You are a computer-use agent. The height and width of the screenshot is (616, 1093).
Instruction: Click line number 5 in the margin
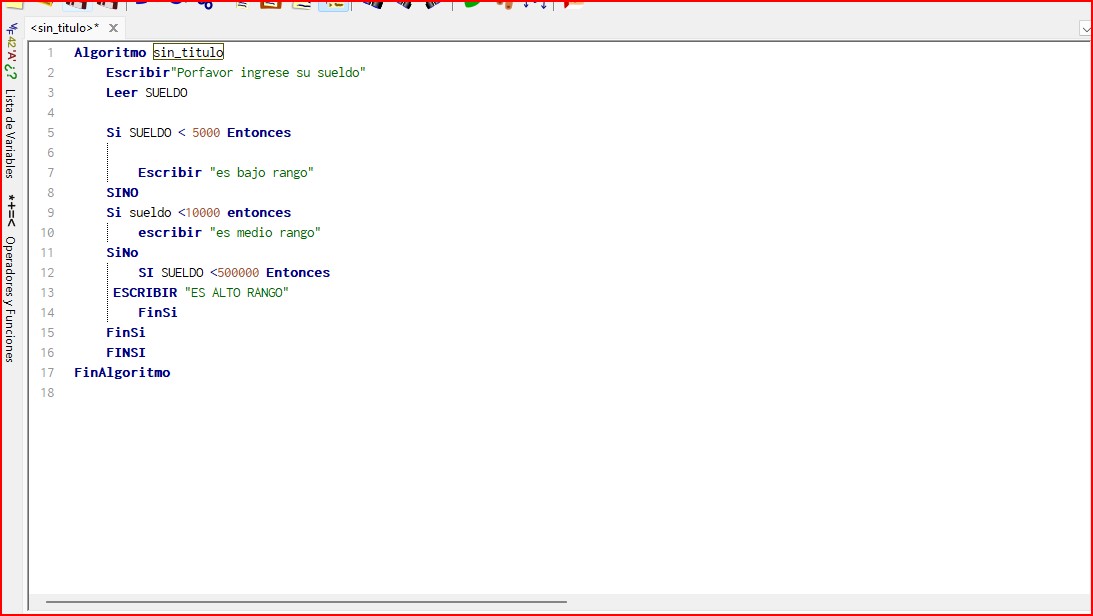(x=50, y=132)
